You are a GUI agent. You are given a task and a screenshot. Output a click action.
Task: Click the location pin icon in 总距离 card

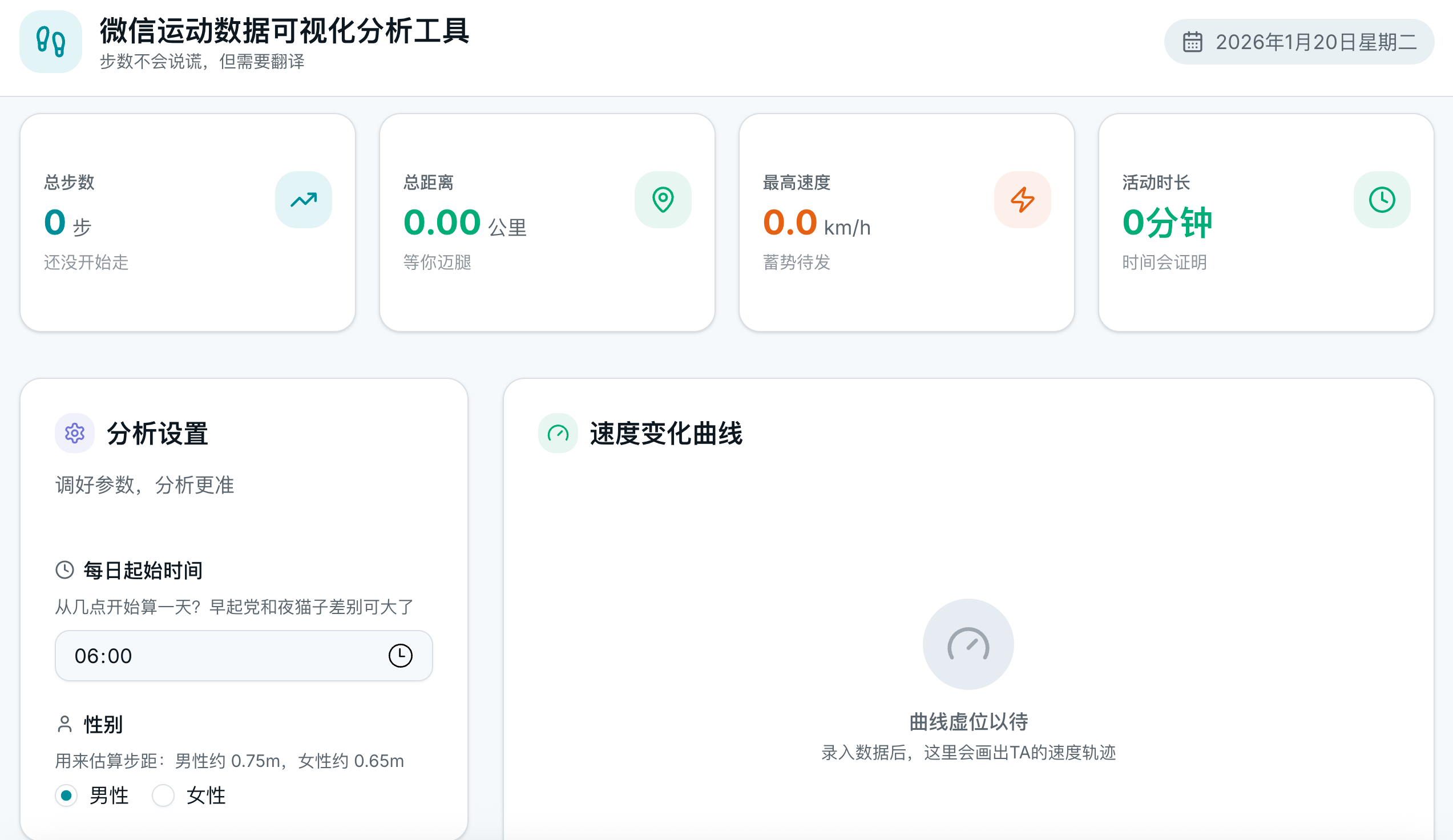663,200
